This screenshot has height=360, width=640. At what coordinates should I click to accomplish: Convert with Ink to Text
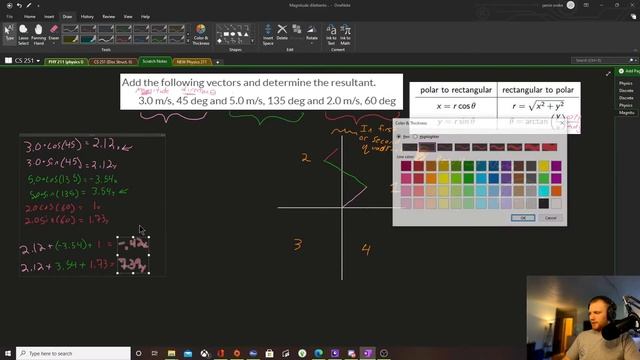331,35
